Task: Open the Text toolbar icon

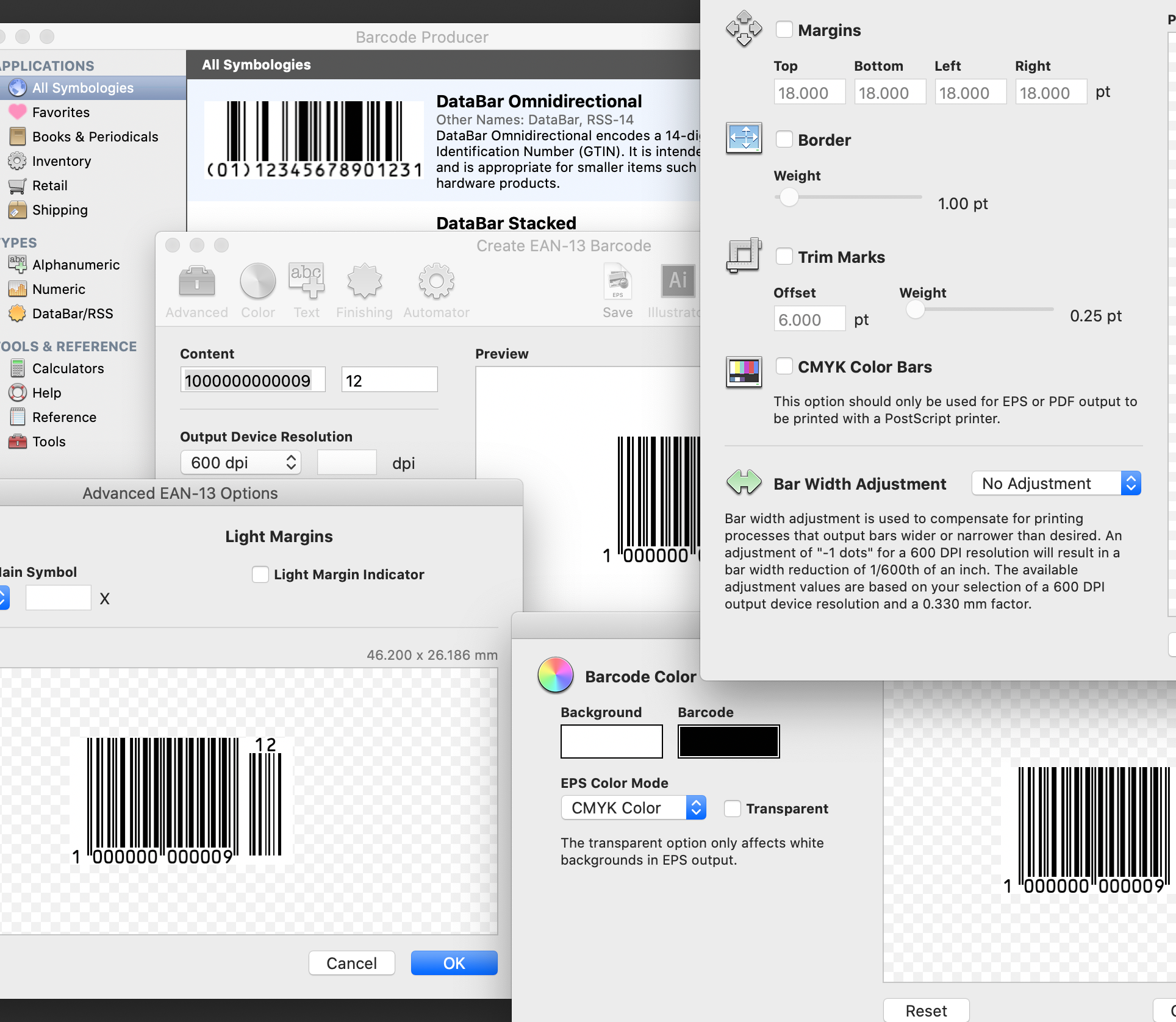Action: tap(306, 281)
